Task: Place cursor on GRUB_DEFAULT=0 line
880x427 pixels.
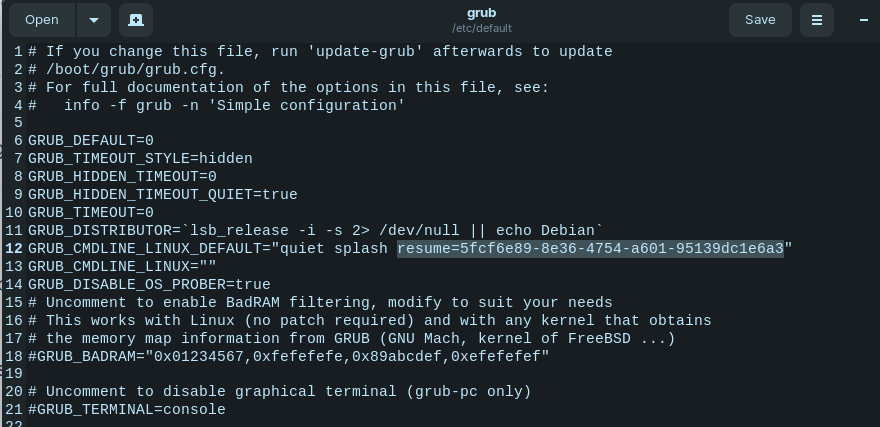Action: click(91, 141)
